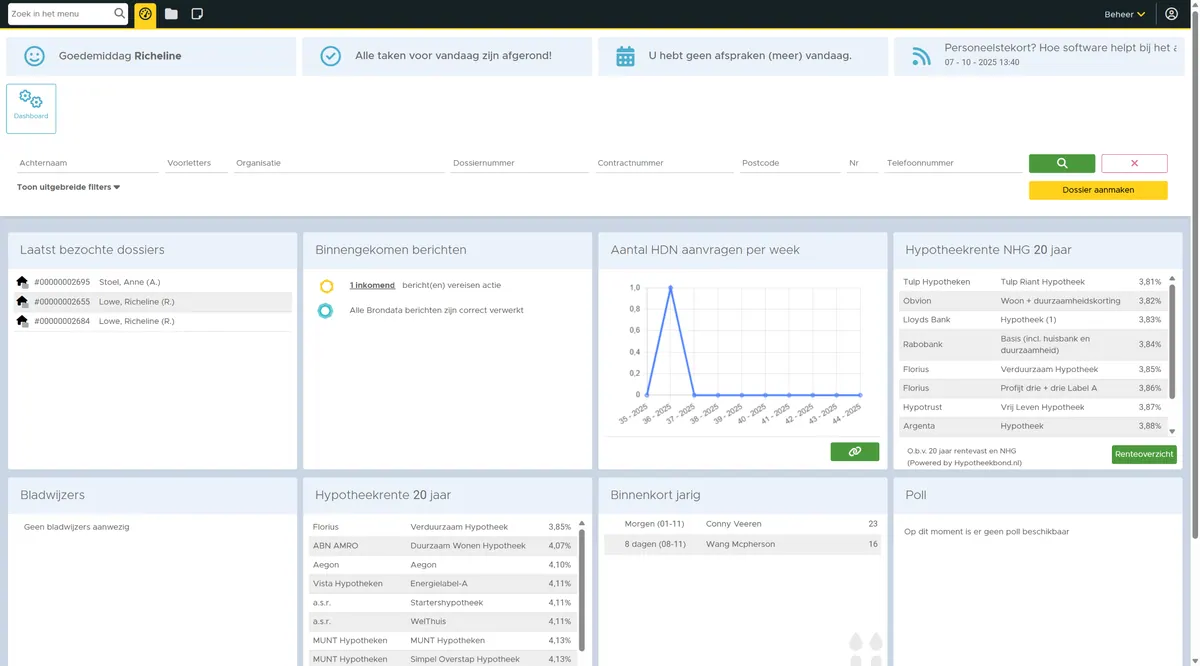Viewport: 1200px width, 666px height.
Task: Expand Toon uitgebreide filters
Action: click(x=68, y=187)
